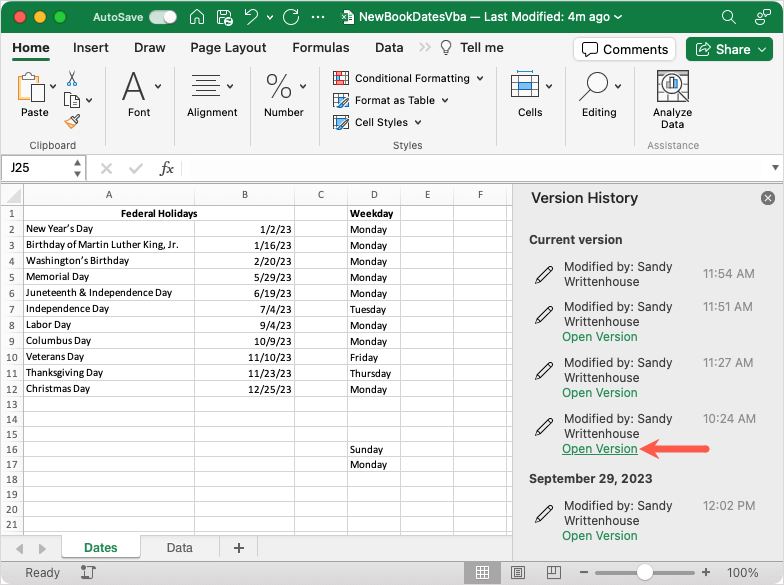Switch to the Data sheet tab

point(179,548)
